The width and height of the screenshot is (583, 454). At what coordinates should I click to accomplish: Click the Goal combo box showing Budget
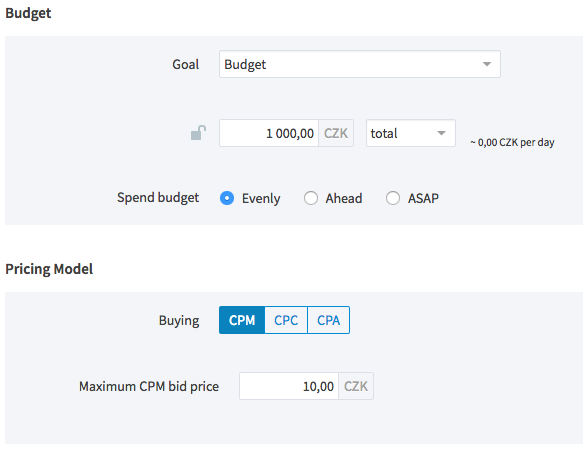pos(360,64)
